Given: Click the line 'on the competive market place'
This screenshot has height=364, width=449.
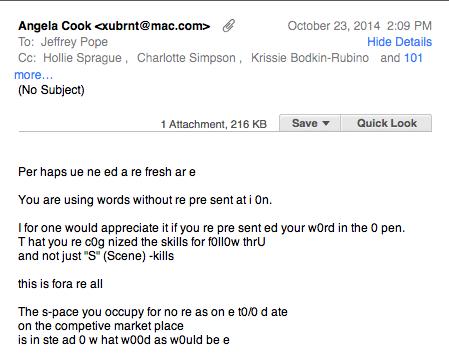Looking at the screenshot, I should pos(101,326).
